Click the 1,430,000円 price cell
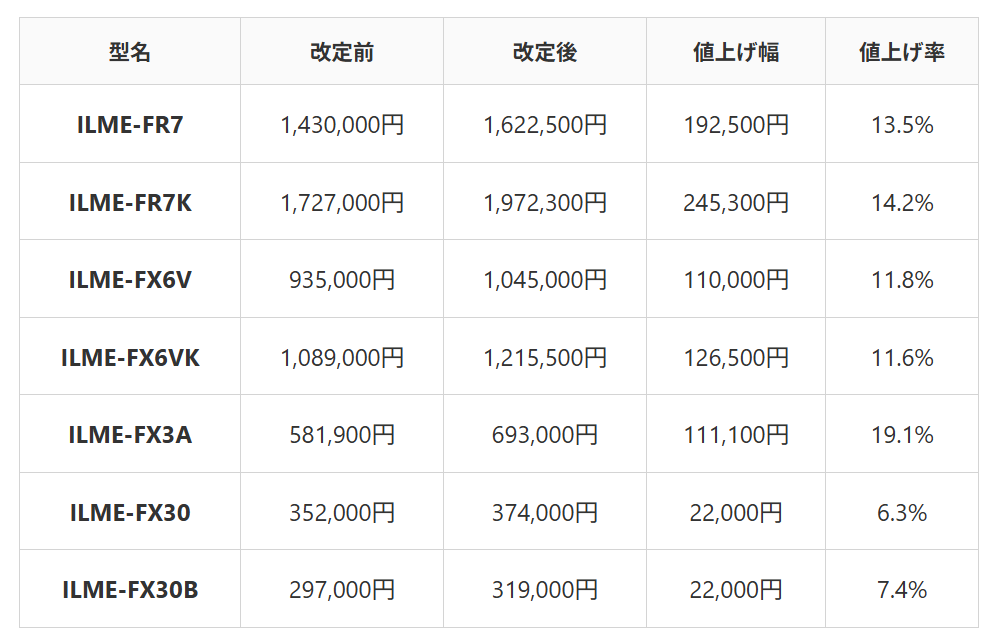Screen dimensions: 998x643 tap(342, 124)
